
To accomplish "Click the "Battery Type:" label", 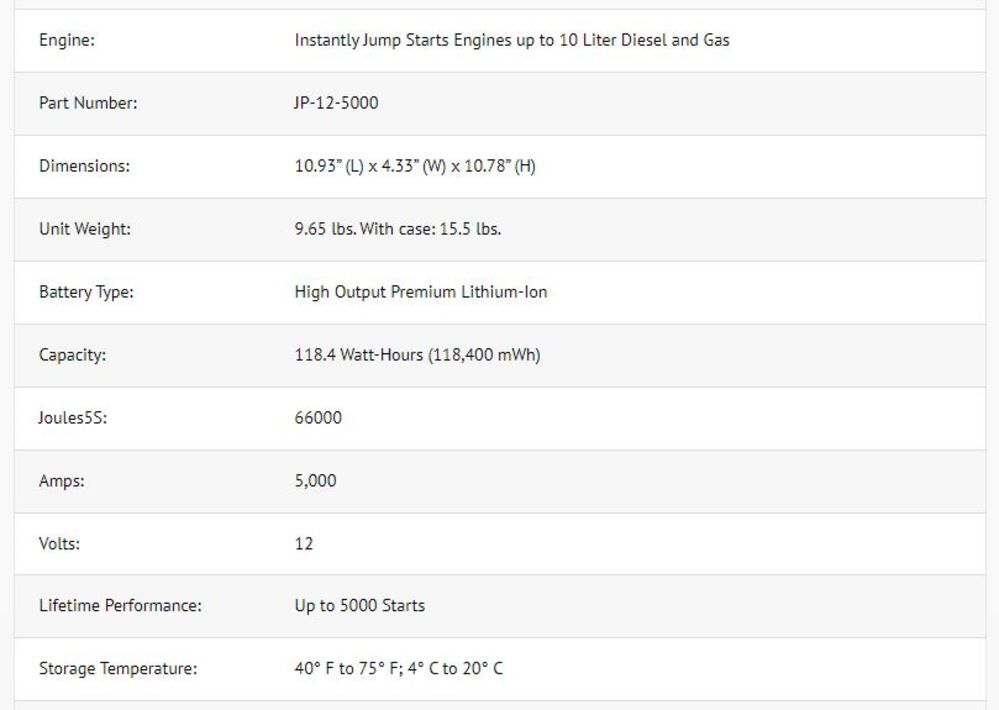I will pos(86,292).
